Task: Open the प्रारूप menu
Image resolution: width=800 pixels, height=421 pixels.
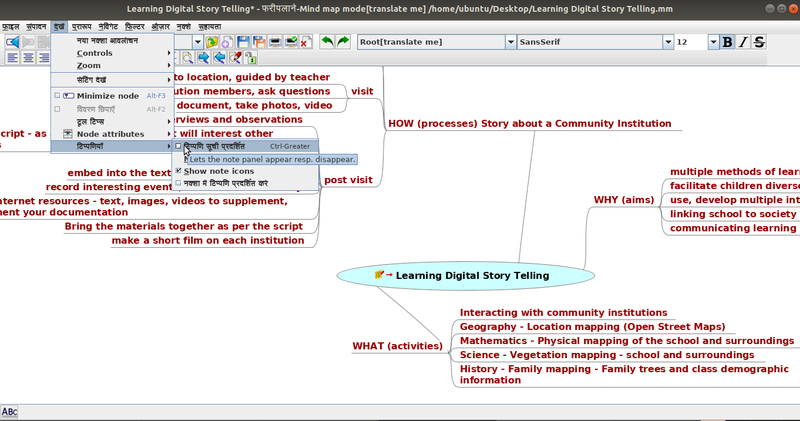Action: tap(81, 27)
